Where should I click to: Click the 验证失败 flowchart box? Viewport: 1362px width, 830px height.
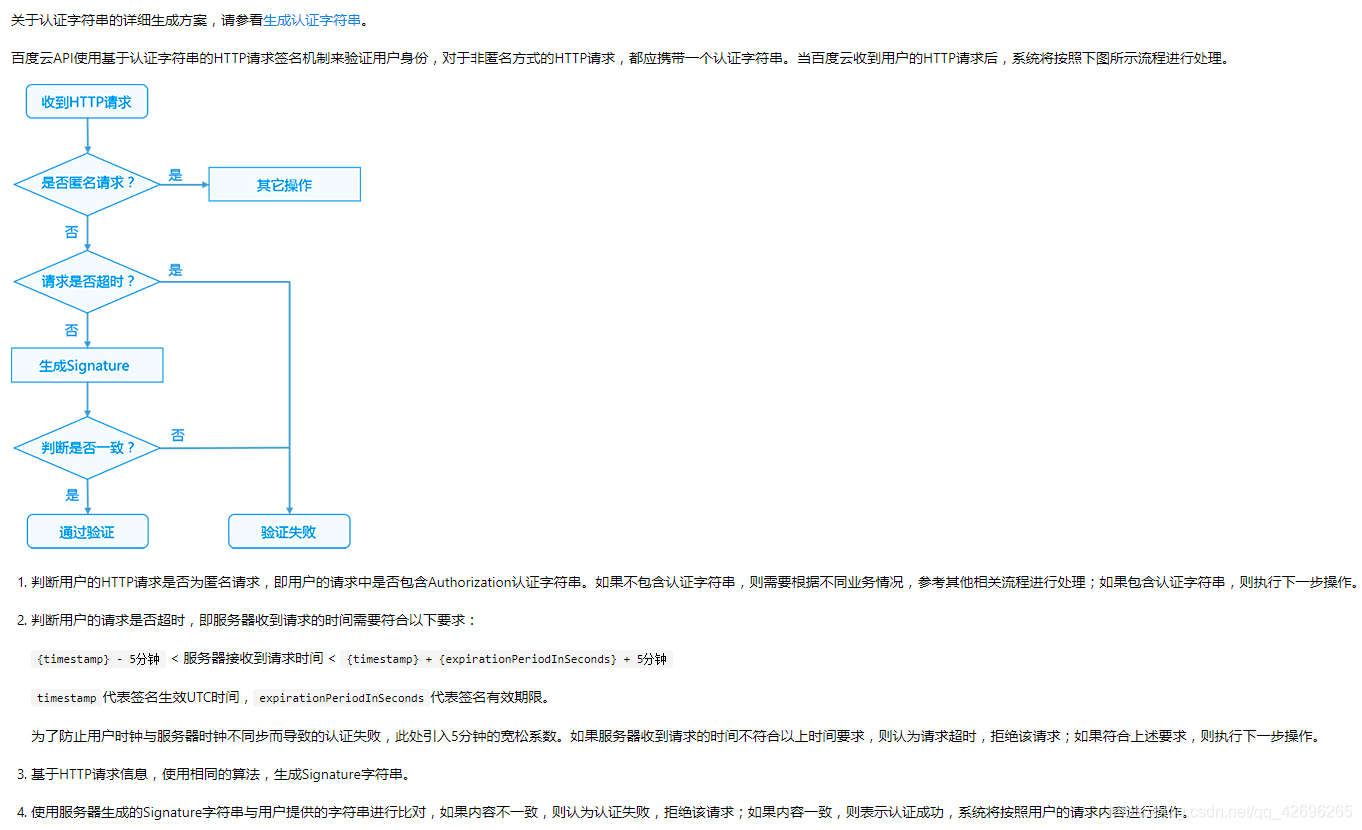coord(289,532)
